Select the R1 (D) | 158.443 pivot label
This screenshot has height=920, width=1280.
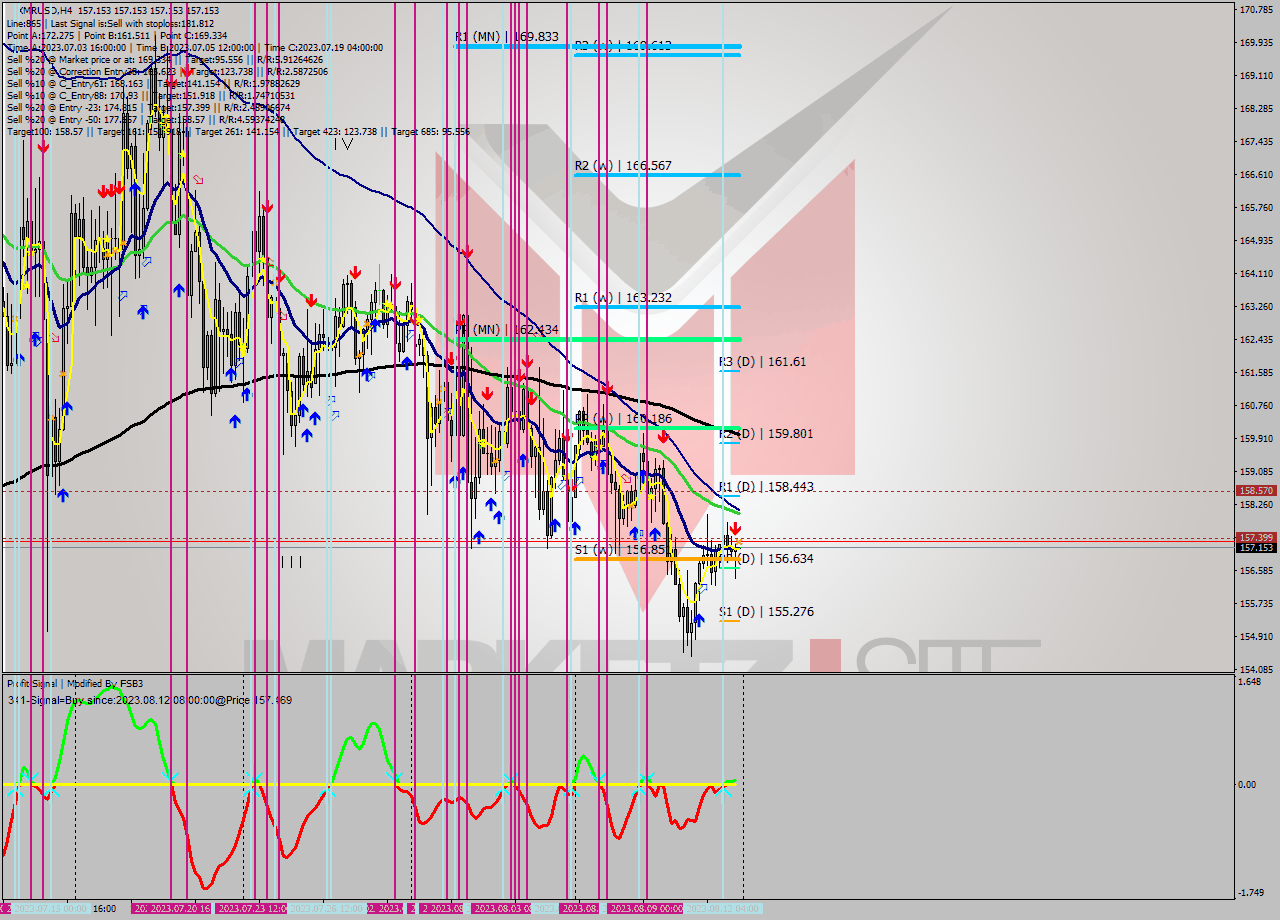click(766, 486)
